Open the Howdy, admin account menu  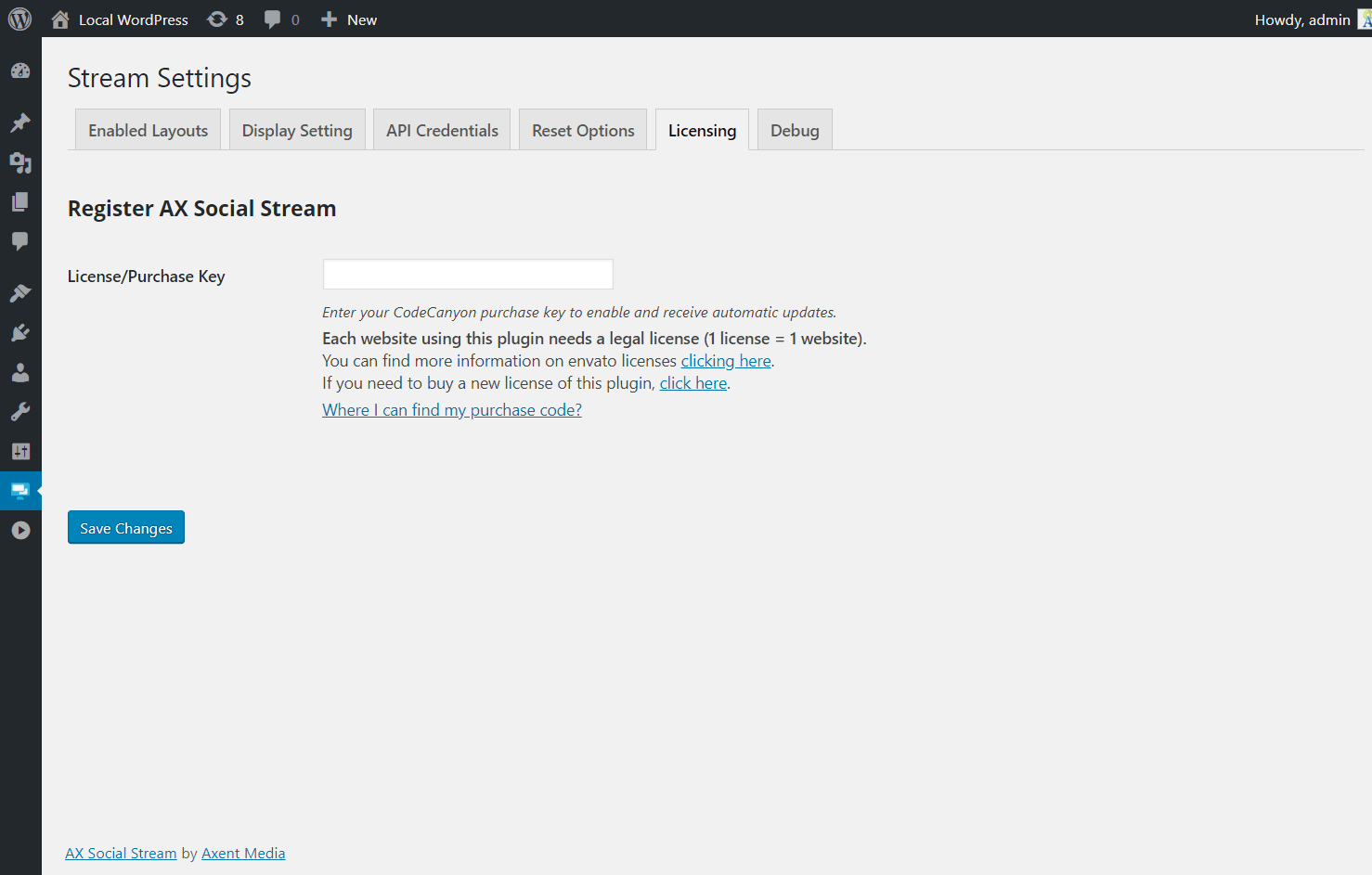tap(1313, 19)
